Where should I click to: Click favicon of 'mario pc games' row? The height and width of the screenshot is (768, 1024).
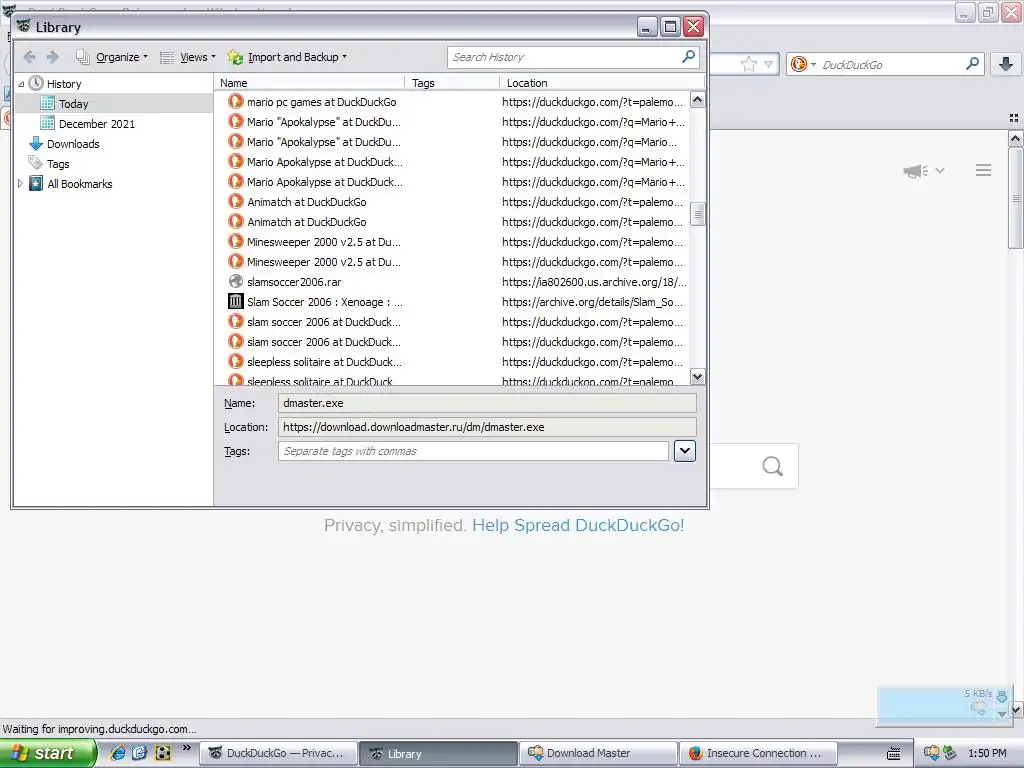[x=236, y=102]
